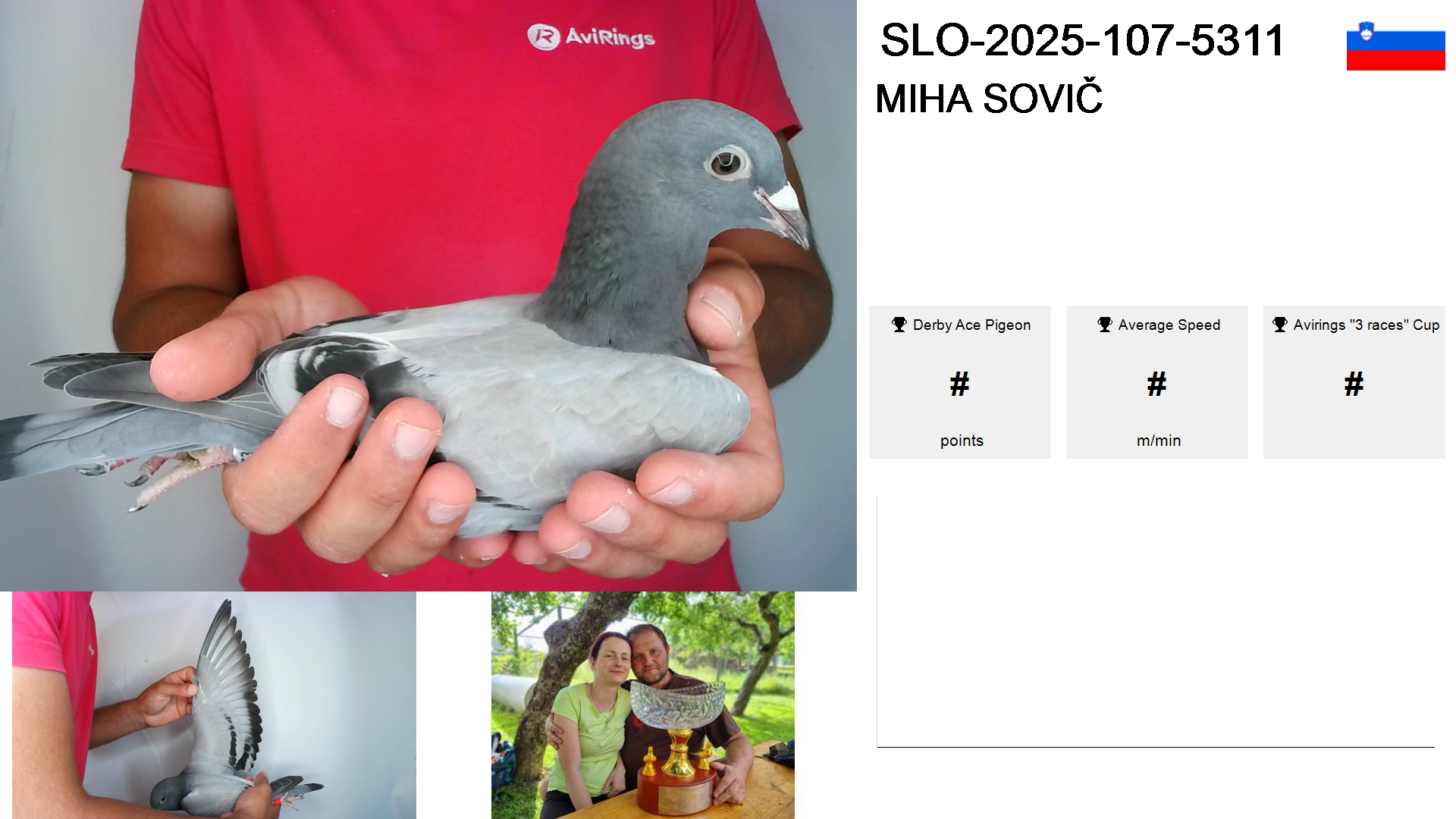Click the Average Speed trophy icon

pyautogui.click(x=1105, y=325)
